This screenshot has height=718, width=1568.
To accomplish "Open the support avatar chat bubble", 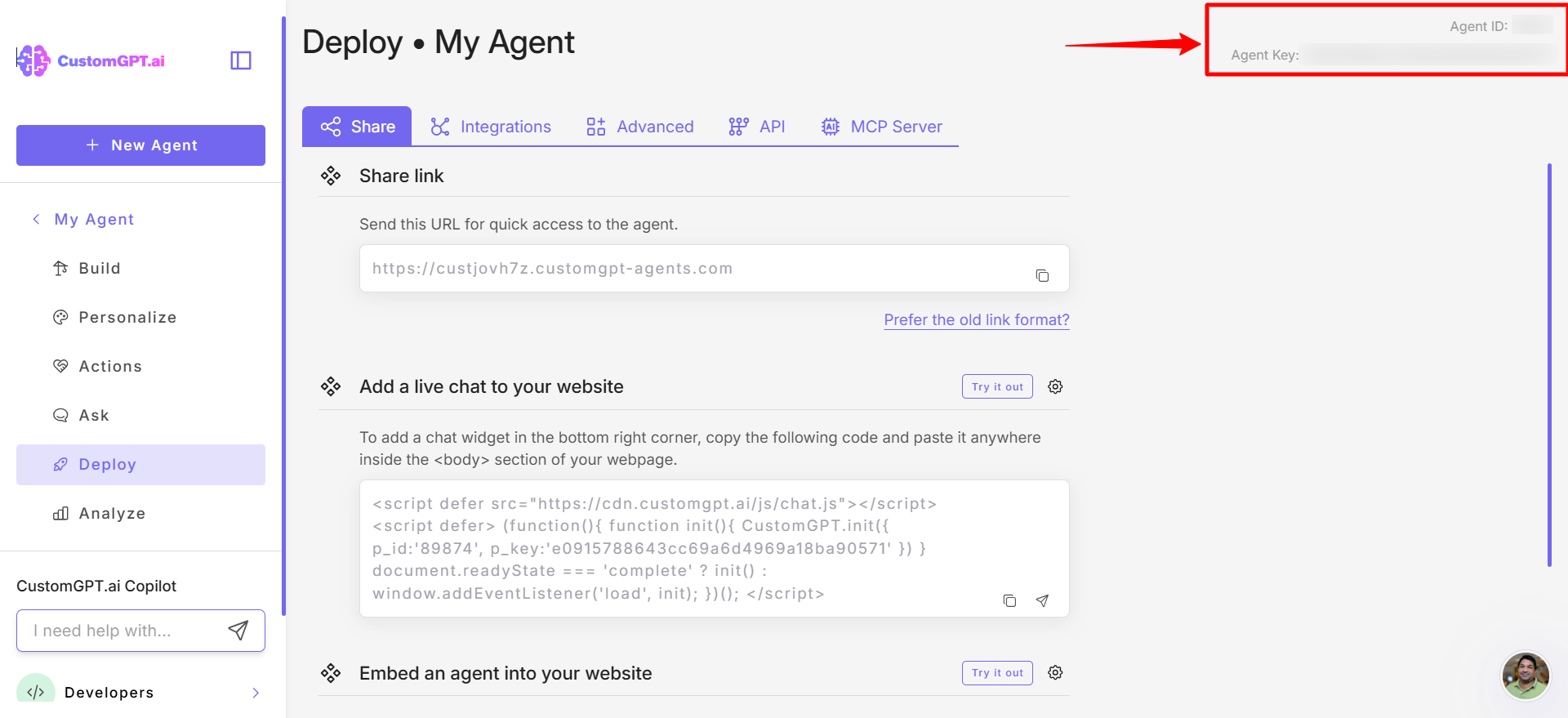I will (1526, 676).
